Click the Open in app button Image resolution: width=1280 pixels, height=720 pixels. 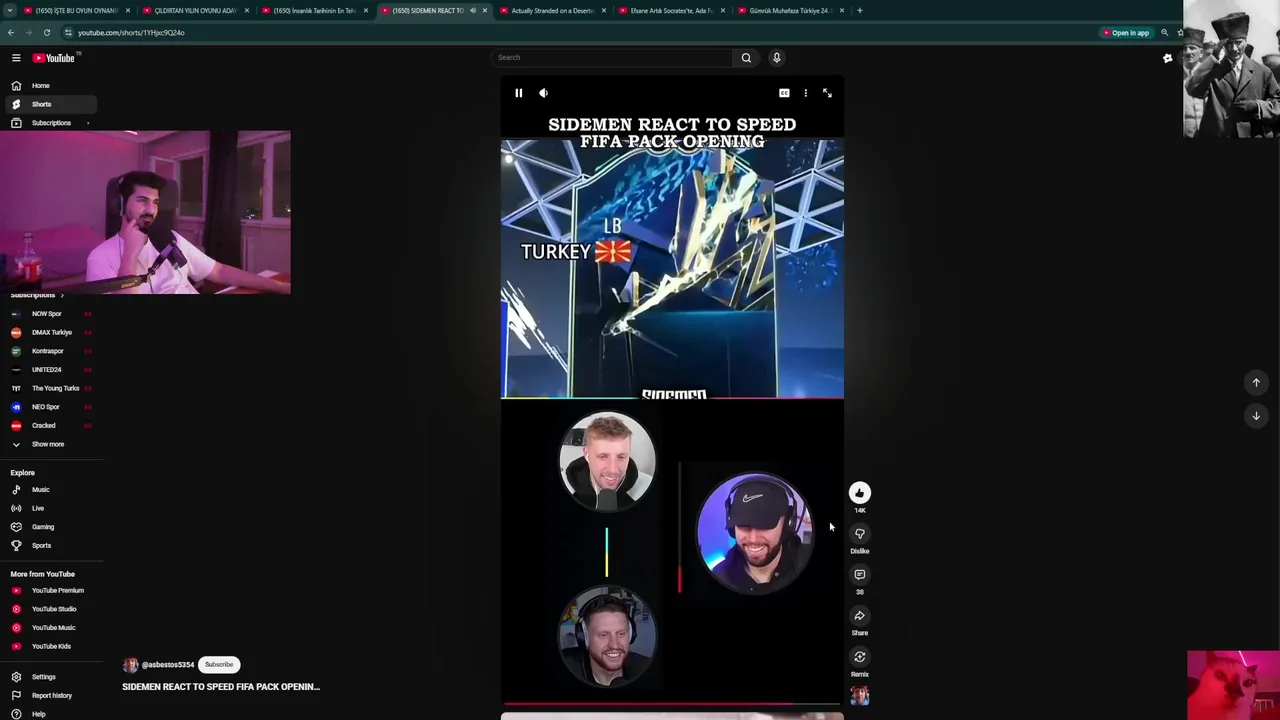(x=1126, y=33)
